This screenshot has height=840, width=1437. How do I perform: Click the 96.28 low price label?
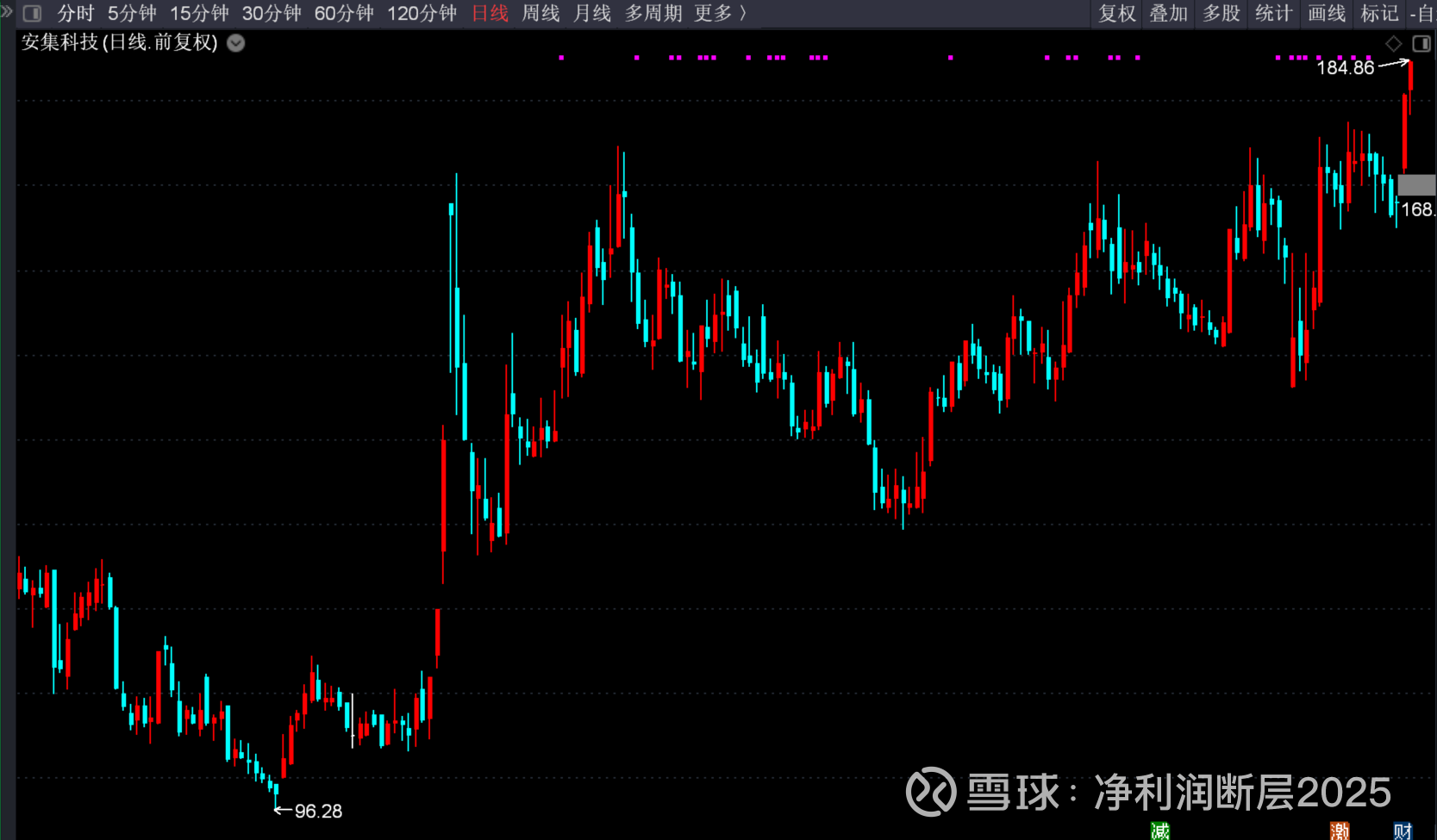click(318, 811)
